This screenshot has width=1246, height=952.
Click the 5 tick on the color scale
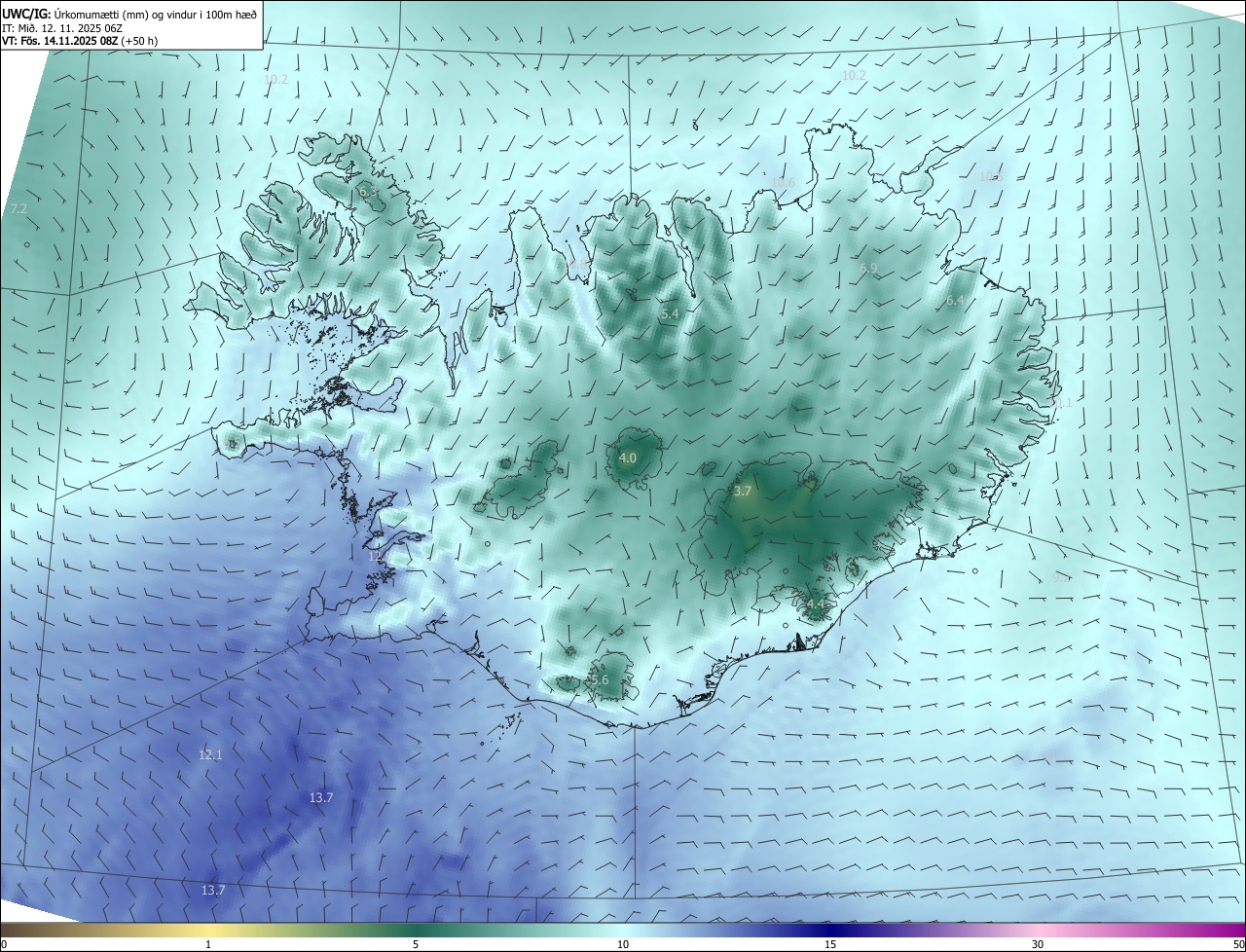click(x=416, y=944)
